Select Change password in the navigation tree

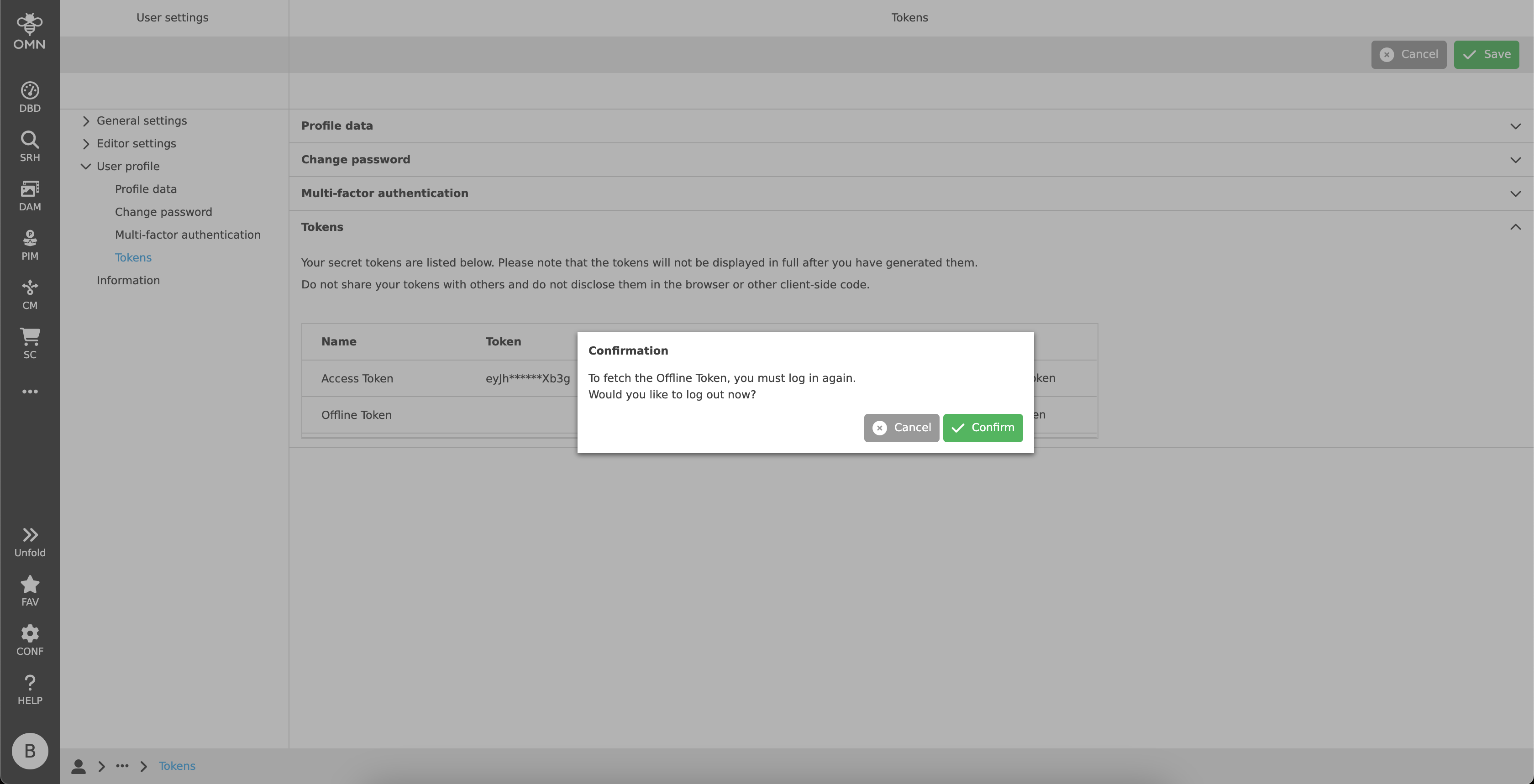163,212
